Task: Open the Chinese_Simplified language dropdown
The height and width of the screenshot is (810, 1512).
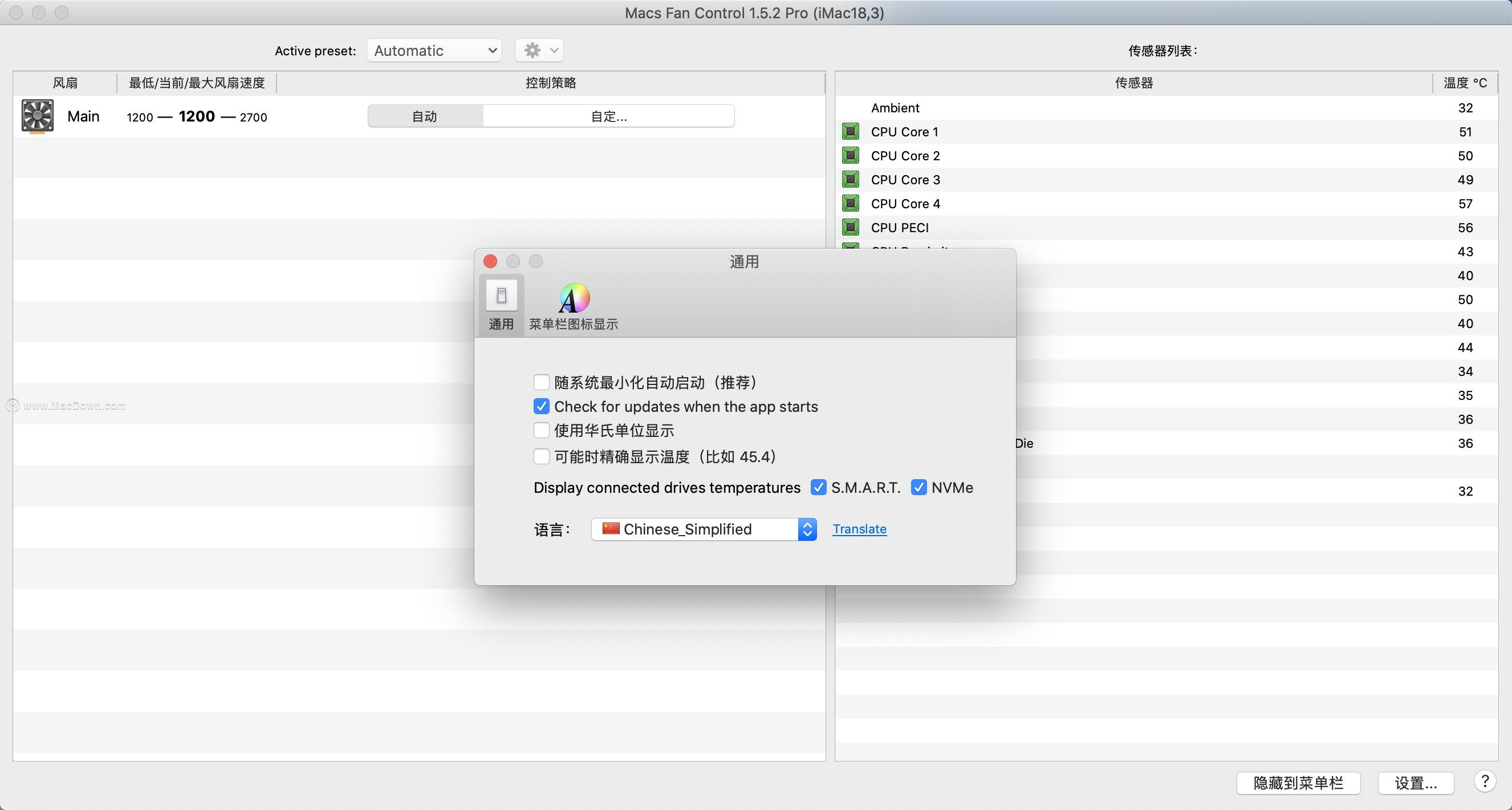Action: [x=704, y=529]
